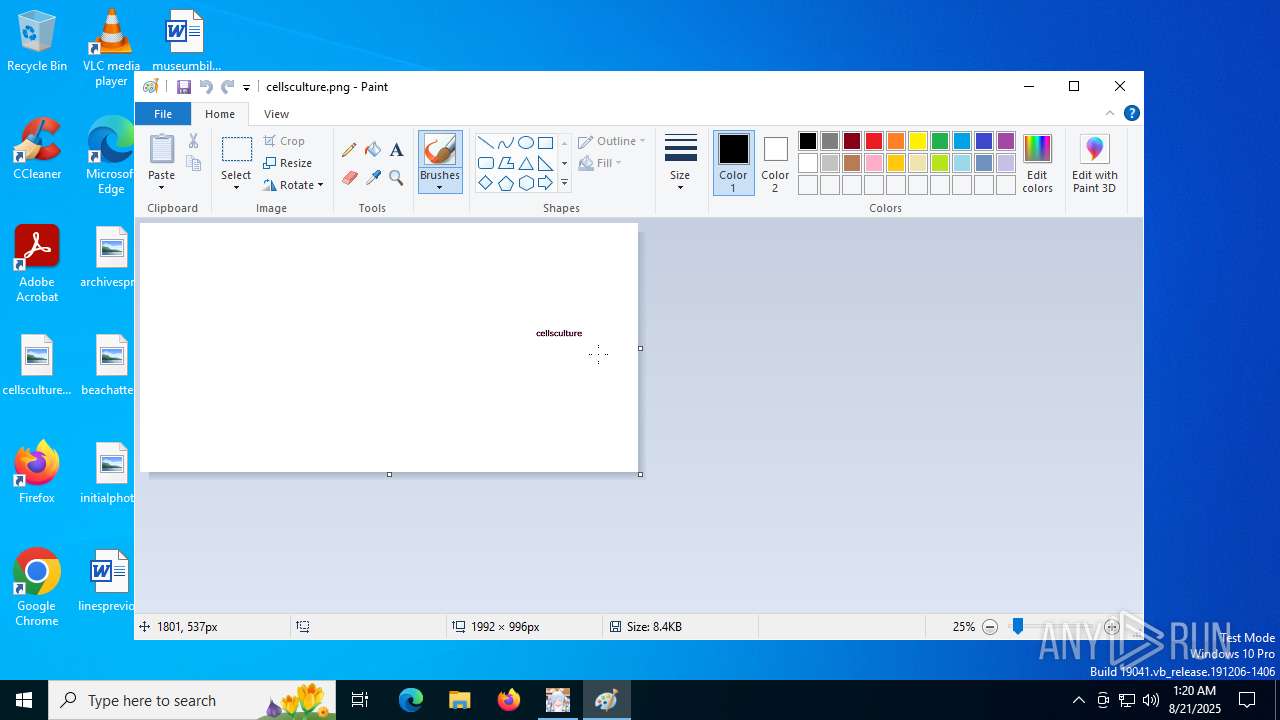Switch to the View tab

[x=276, y=114]
